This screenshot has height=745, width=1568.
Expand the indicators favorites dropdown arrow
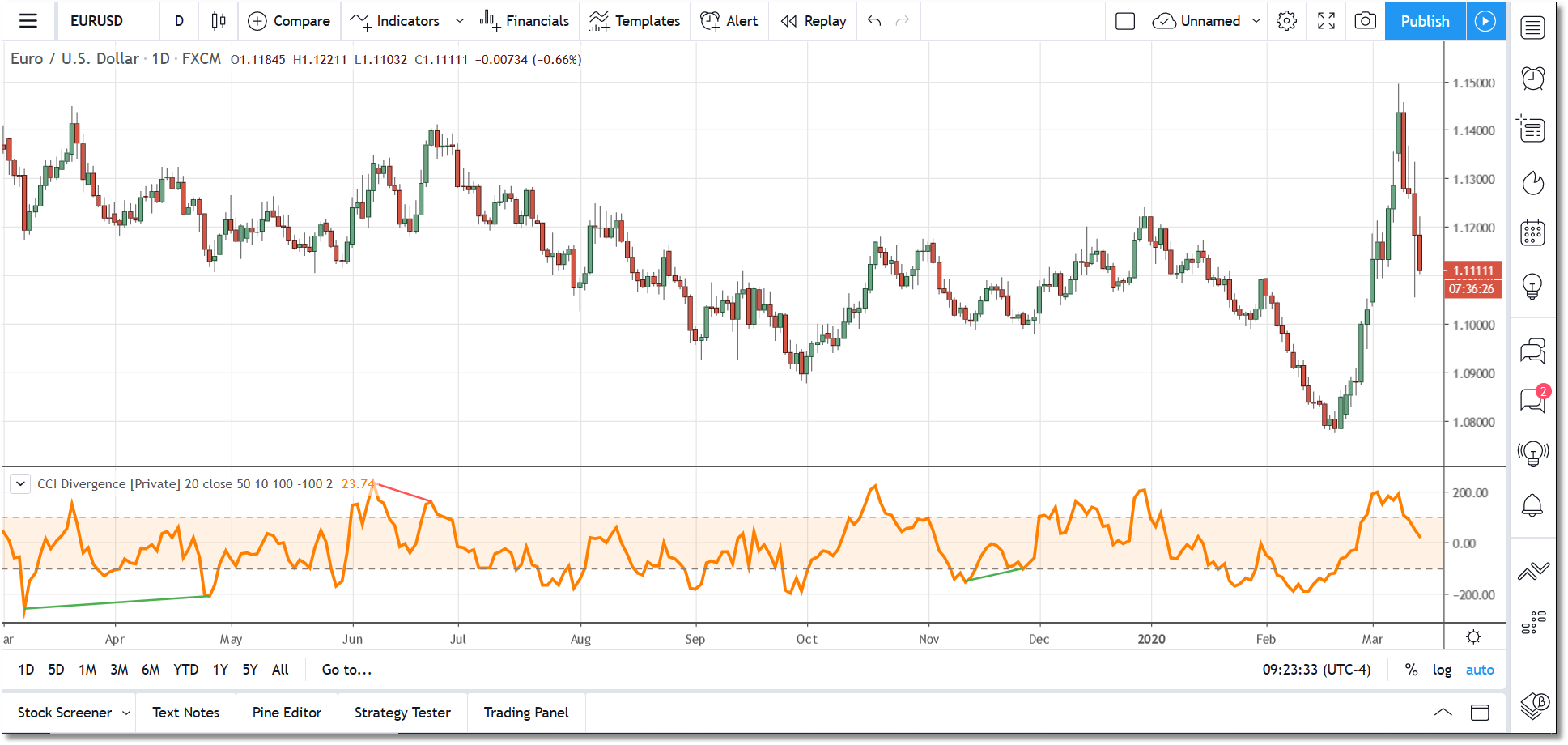point(459,21)
